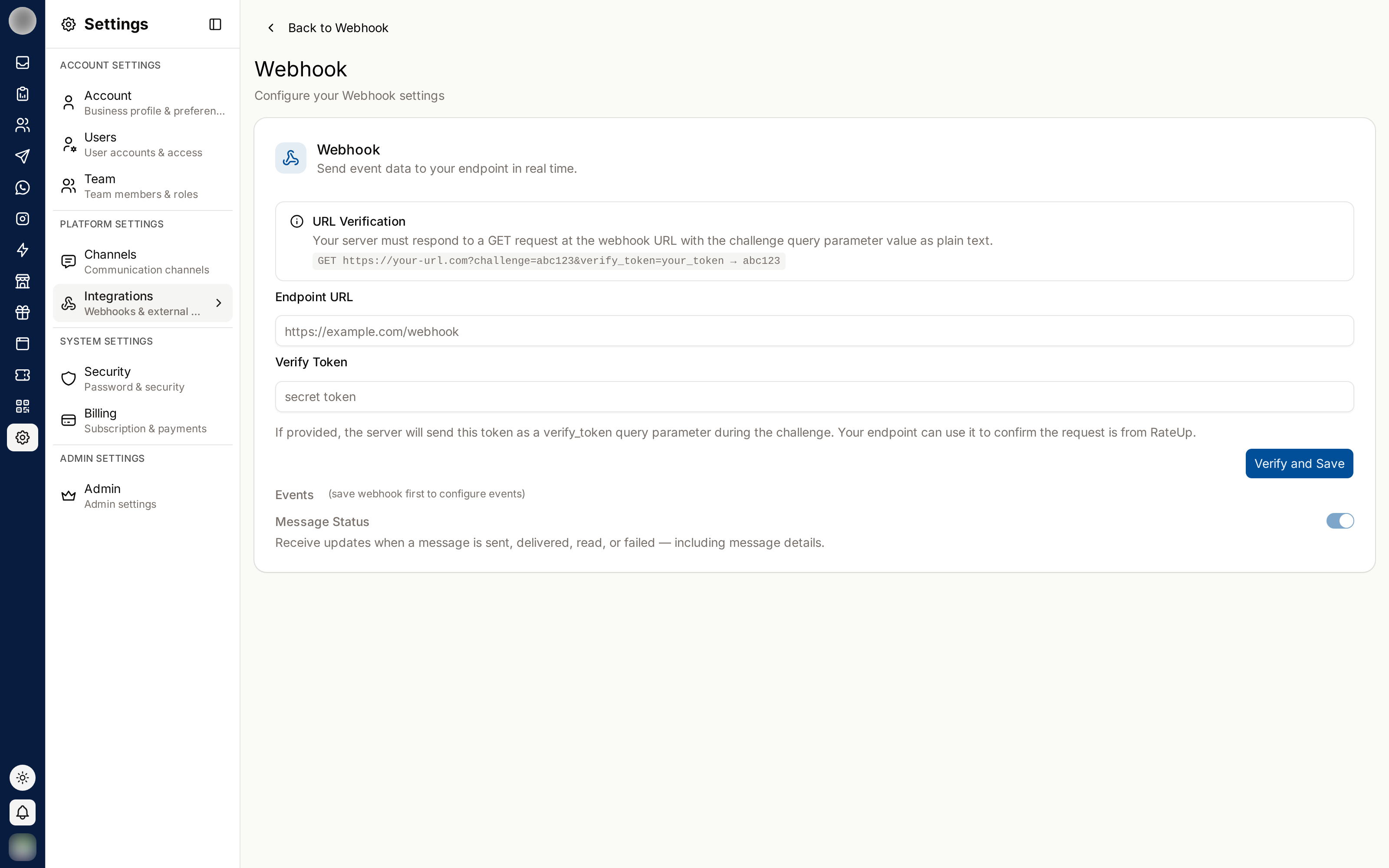Click the webhook logo icon in card
The image size is (1389, 868).
point(290,158)
